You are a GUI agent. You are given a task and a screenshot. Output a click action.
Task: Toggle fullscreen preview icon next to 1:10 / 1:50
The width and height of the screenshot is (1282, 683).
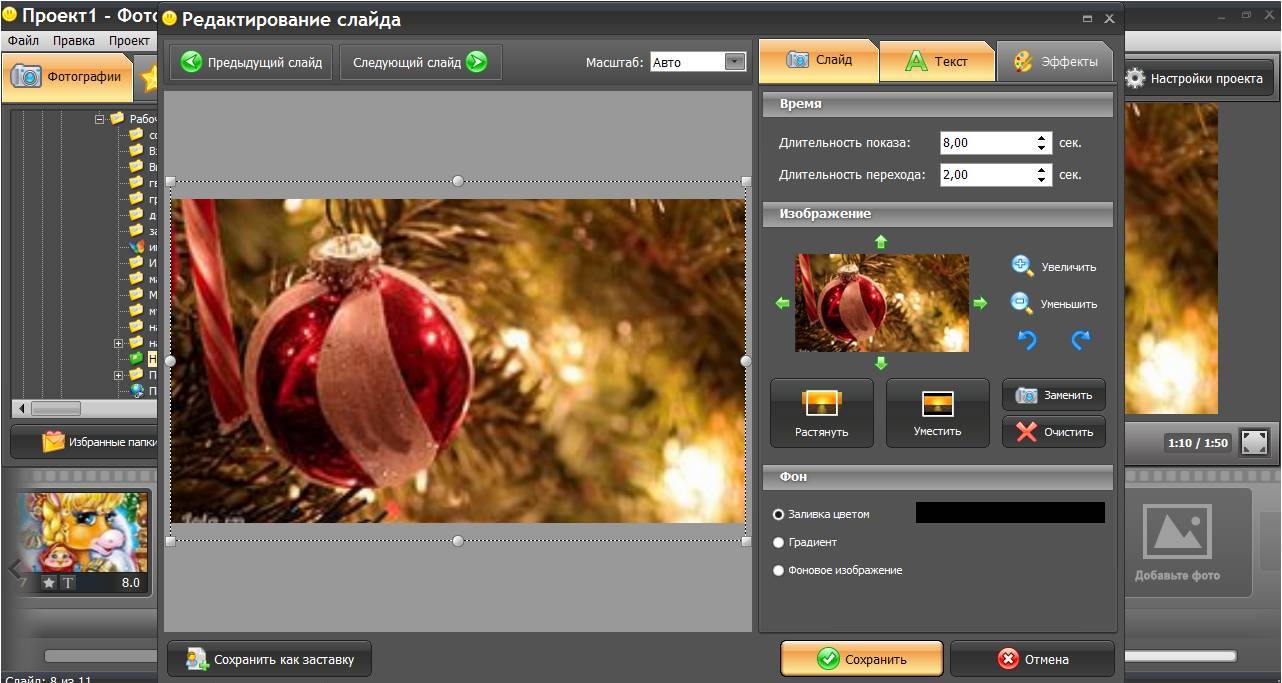click(x=1254, y=442)
